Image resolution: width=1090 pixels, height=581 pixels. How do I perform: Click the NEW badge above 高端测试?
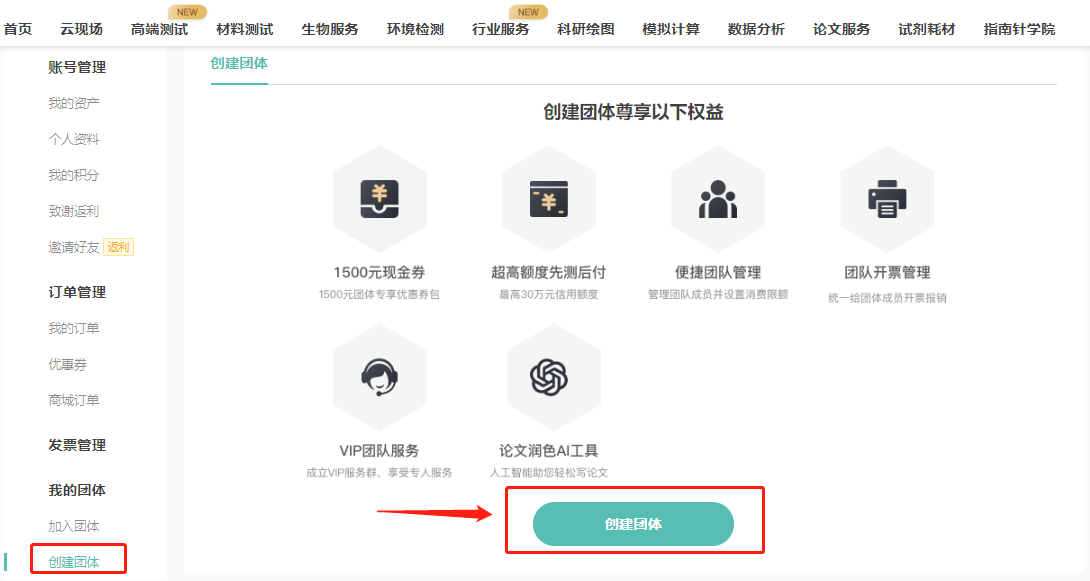tap(186, 12)
